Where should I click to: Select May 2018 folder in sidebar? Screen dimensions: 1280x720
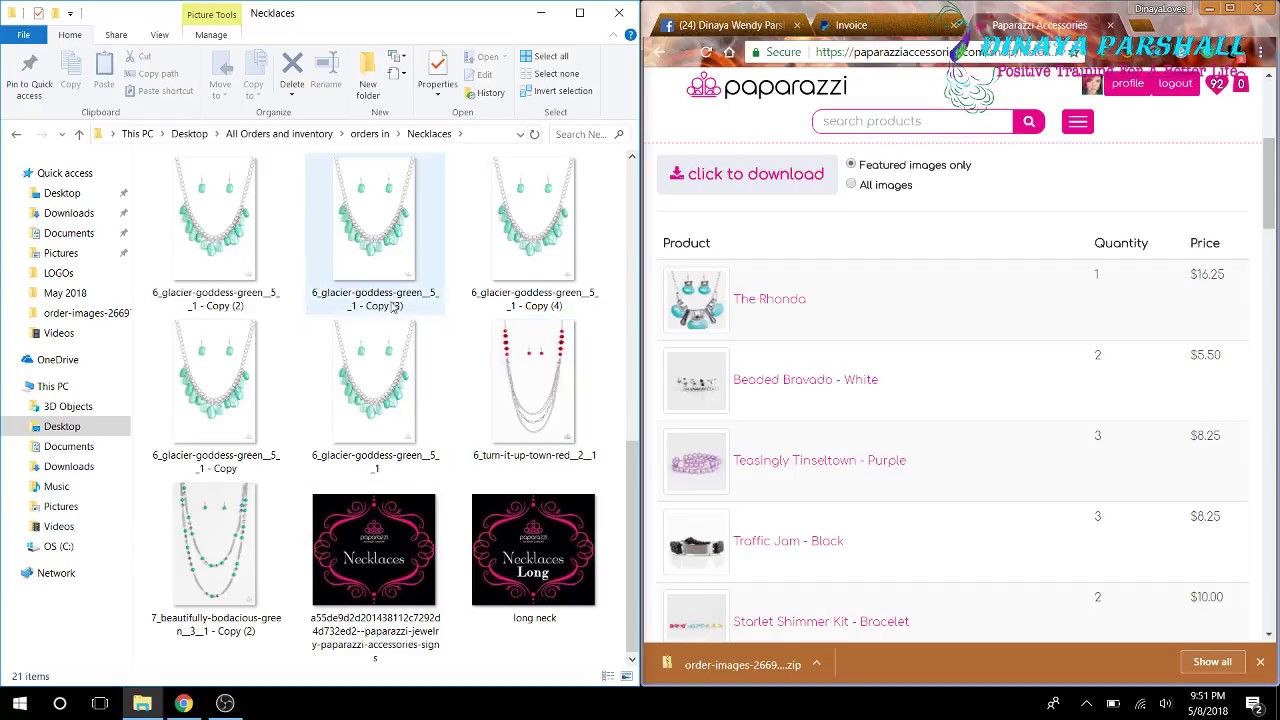click(65, 293)
